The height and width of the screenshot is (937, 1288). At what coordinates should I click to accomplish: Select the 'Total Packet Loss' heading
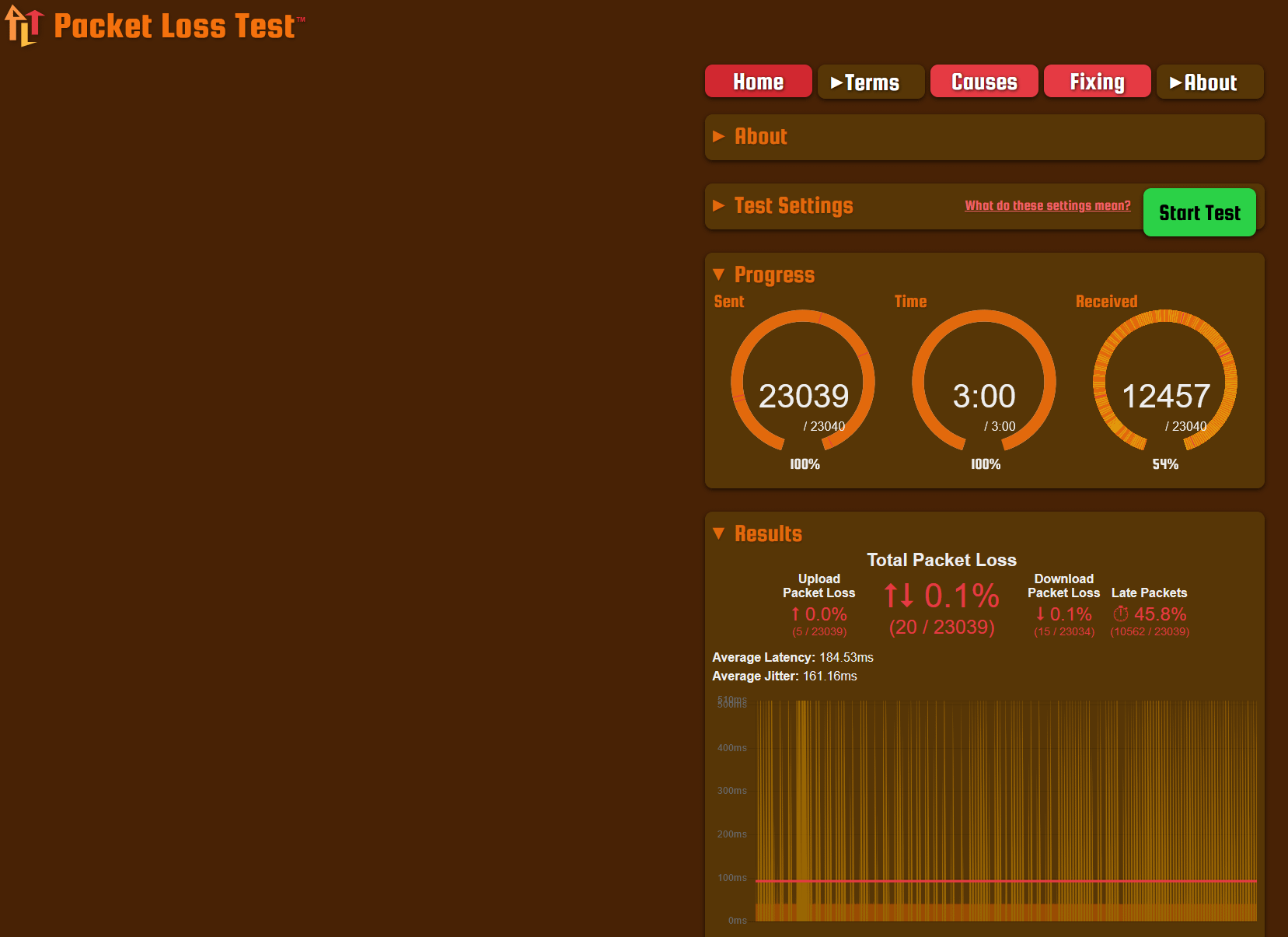tap(941, 560)
